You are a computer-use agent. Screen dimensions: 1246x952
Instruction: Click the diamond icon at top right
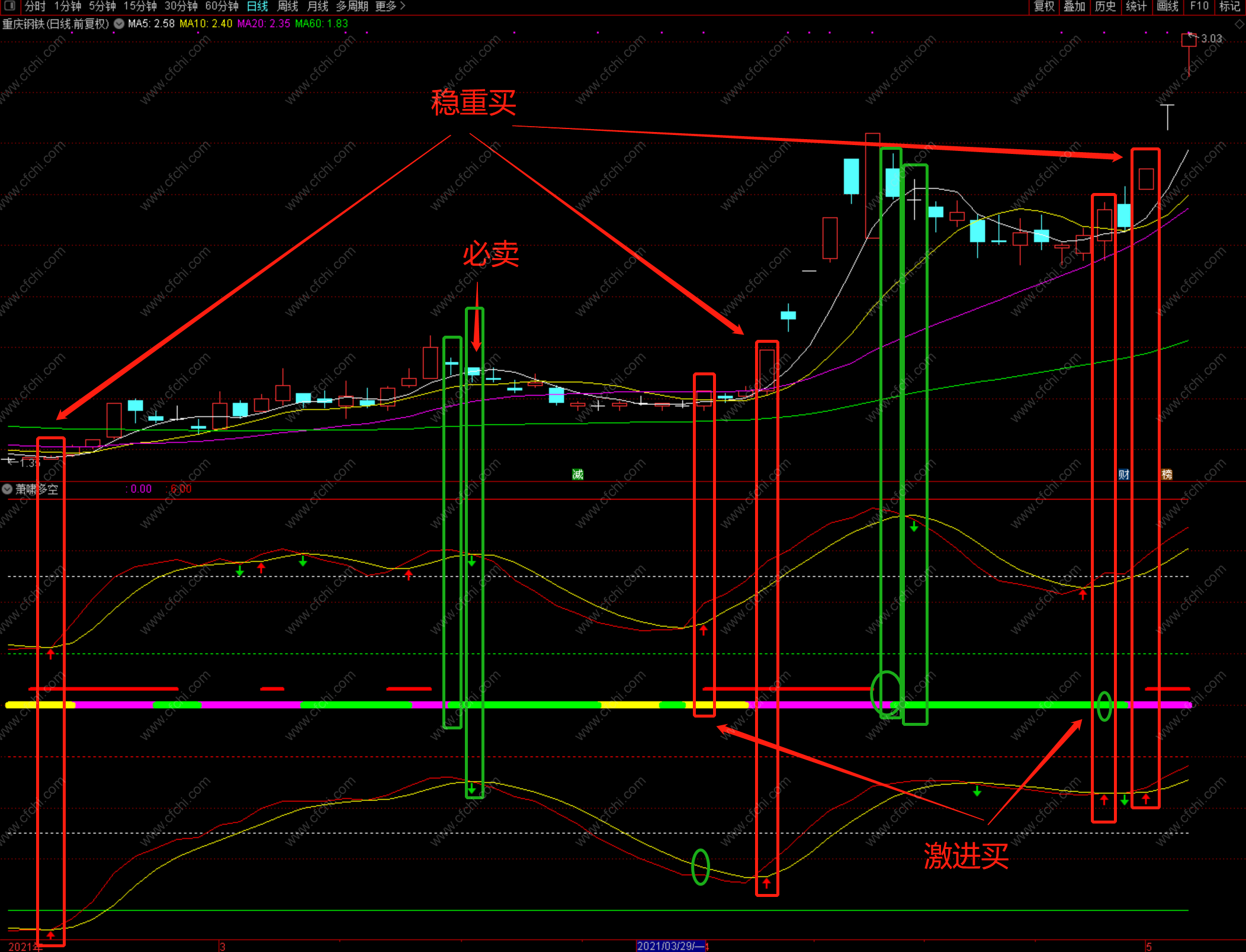click(x=1239, y=24)
